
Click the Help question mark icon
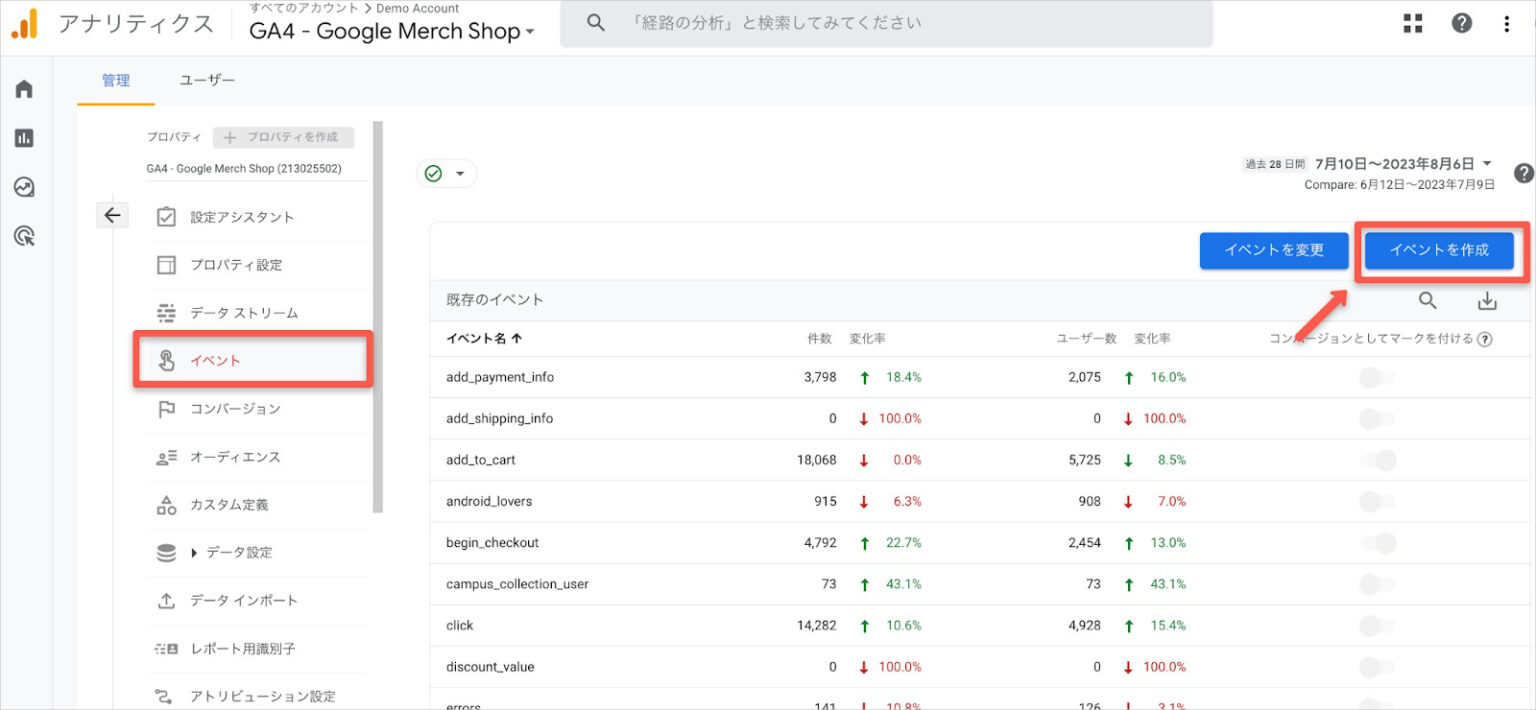(x=1461, y=22)
